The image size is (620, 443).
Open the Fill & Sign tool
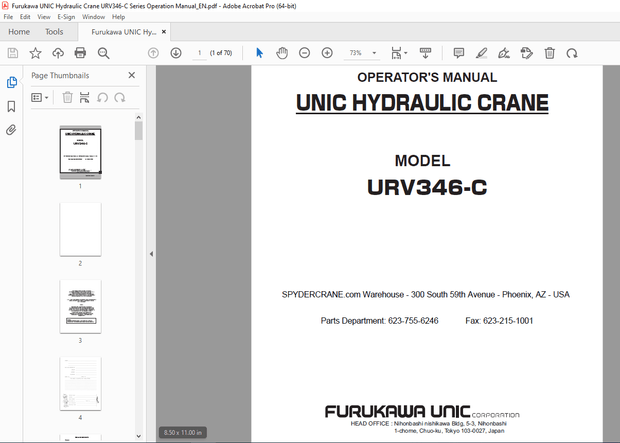tap(504, 53)
